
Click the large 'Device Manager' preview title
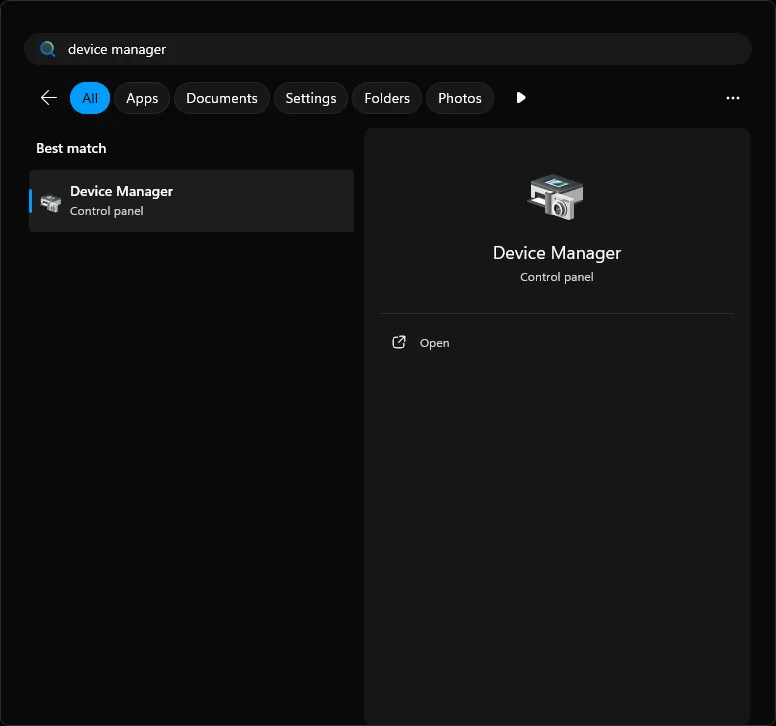click(x=557, y=253)
